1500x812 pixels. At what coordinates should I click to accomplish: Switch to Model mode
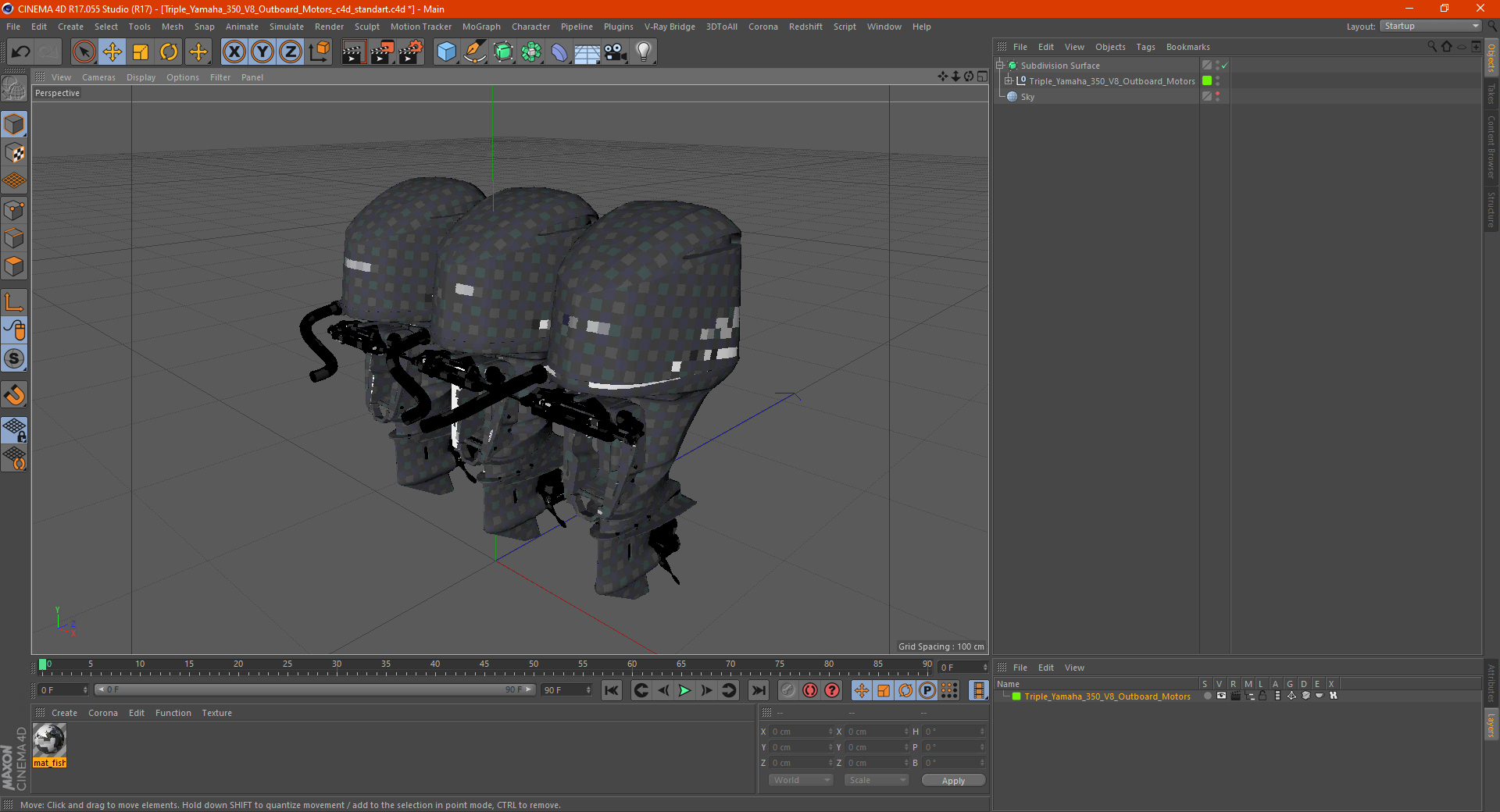(x=15, y=124)
